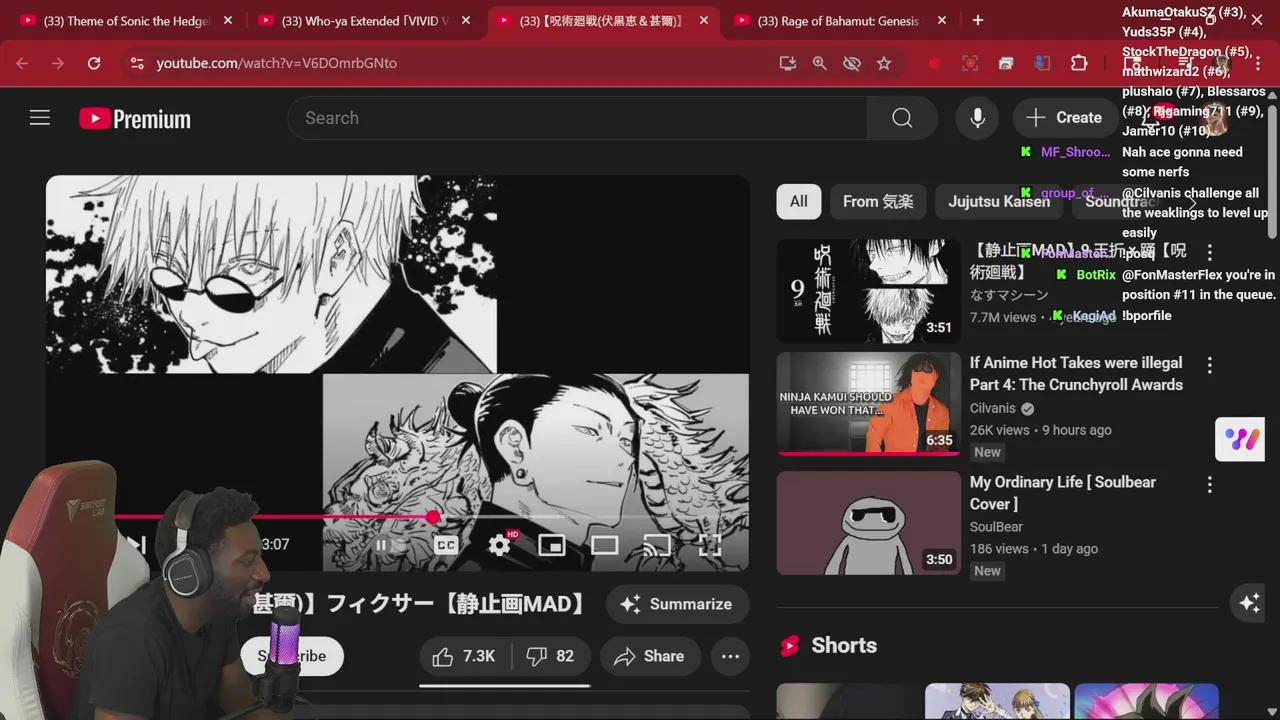1280x720 pixels.
Task: Open video settings gear icon
Action: (x=499, y=545)
